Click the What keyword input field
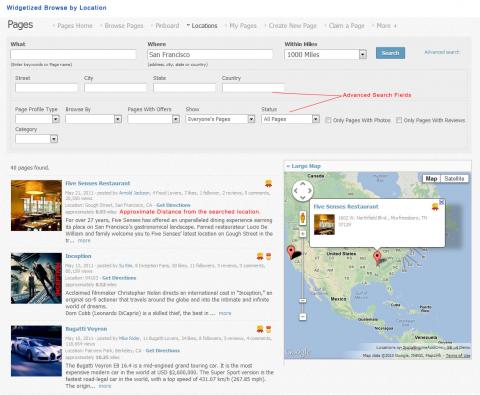This screenshot has width=480, height=395. 73,54
